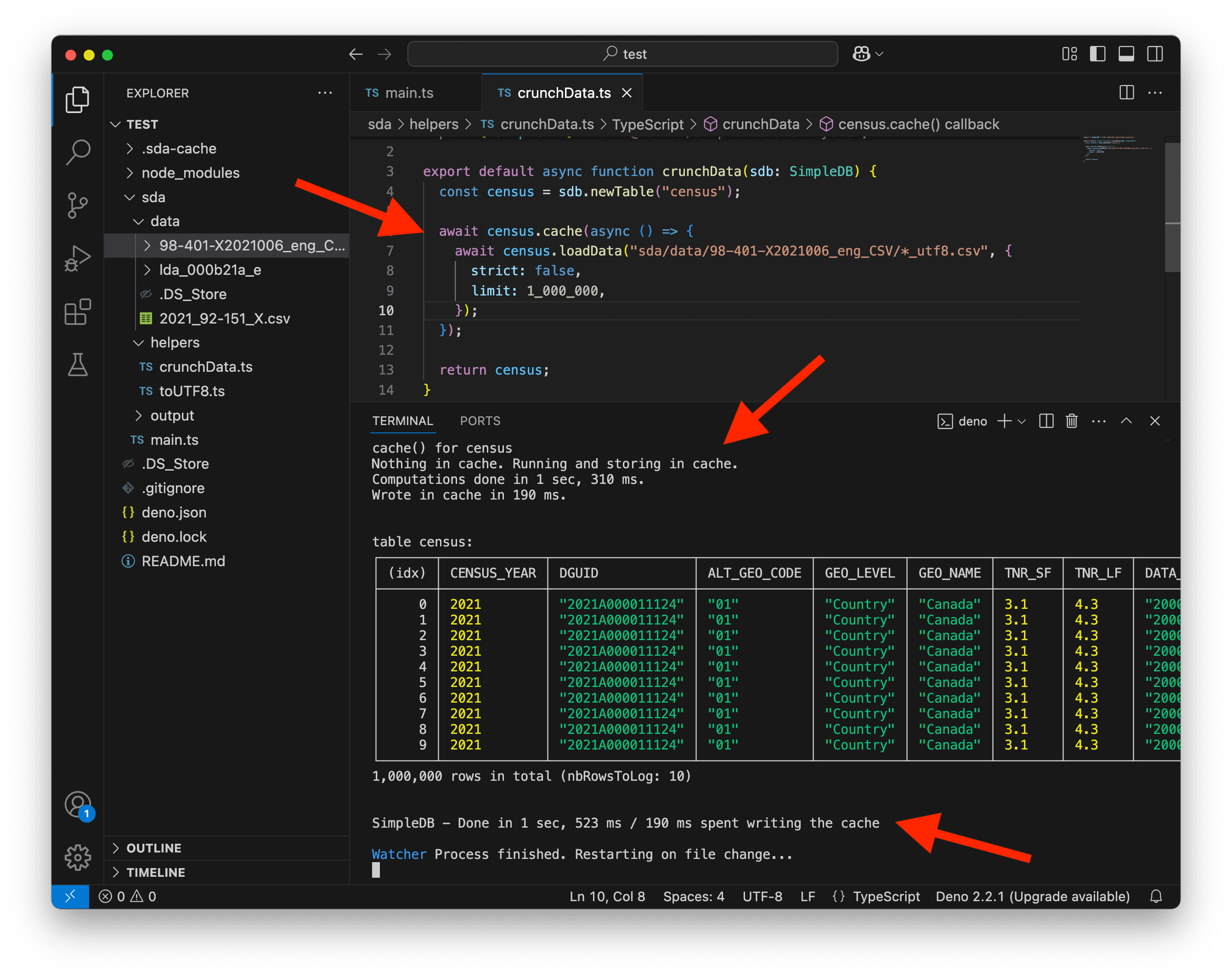Close the crunchData.ts tab
This screenshot has height=977, width=1232.
[x=627, y=93]
